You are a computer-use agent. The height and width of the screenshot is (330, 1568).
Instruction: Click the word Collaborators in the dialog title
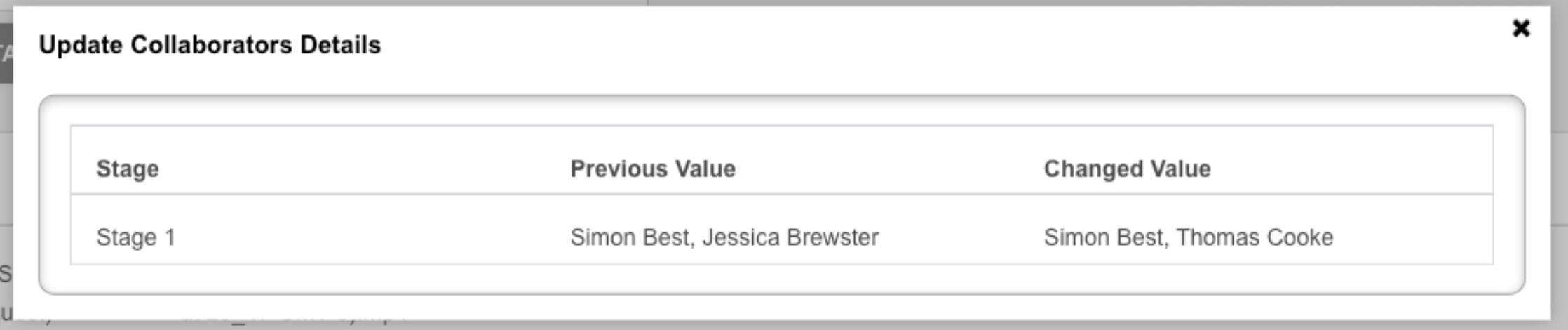211,45
